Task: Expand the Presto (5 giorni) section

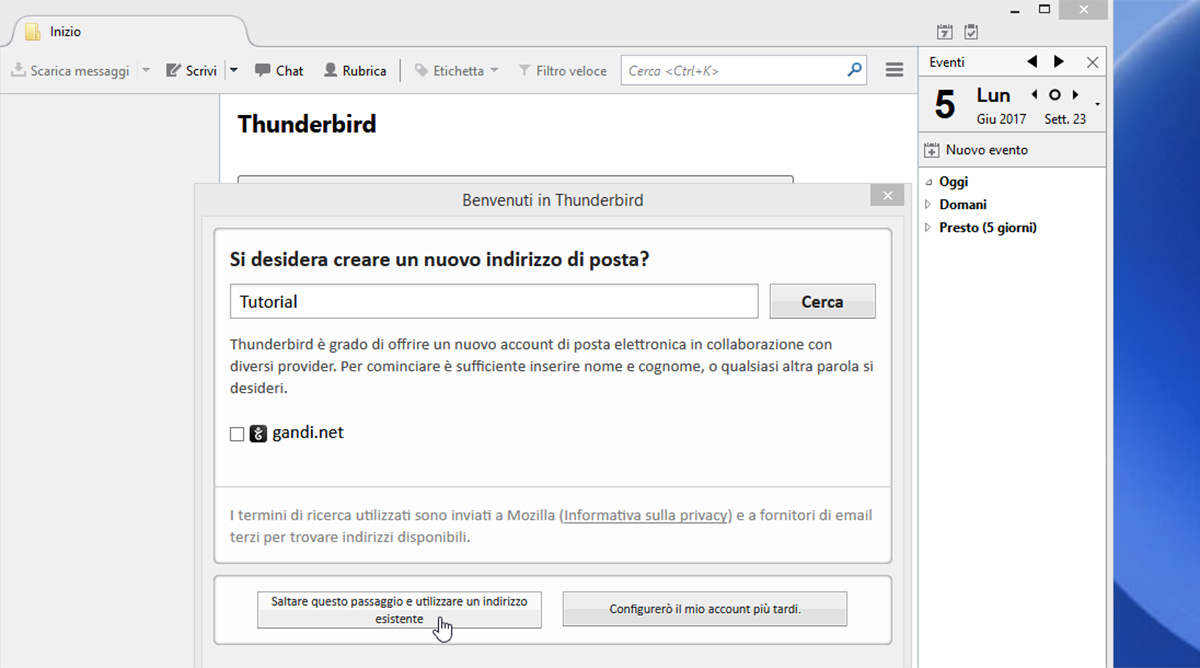Action: pos(928,228)
